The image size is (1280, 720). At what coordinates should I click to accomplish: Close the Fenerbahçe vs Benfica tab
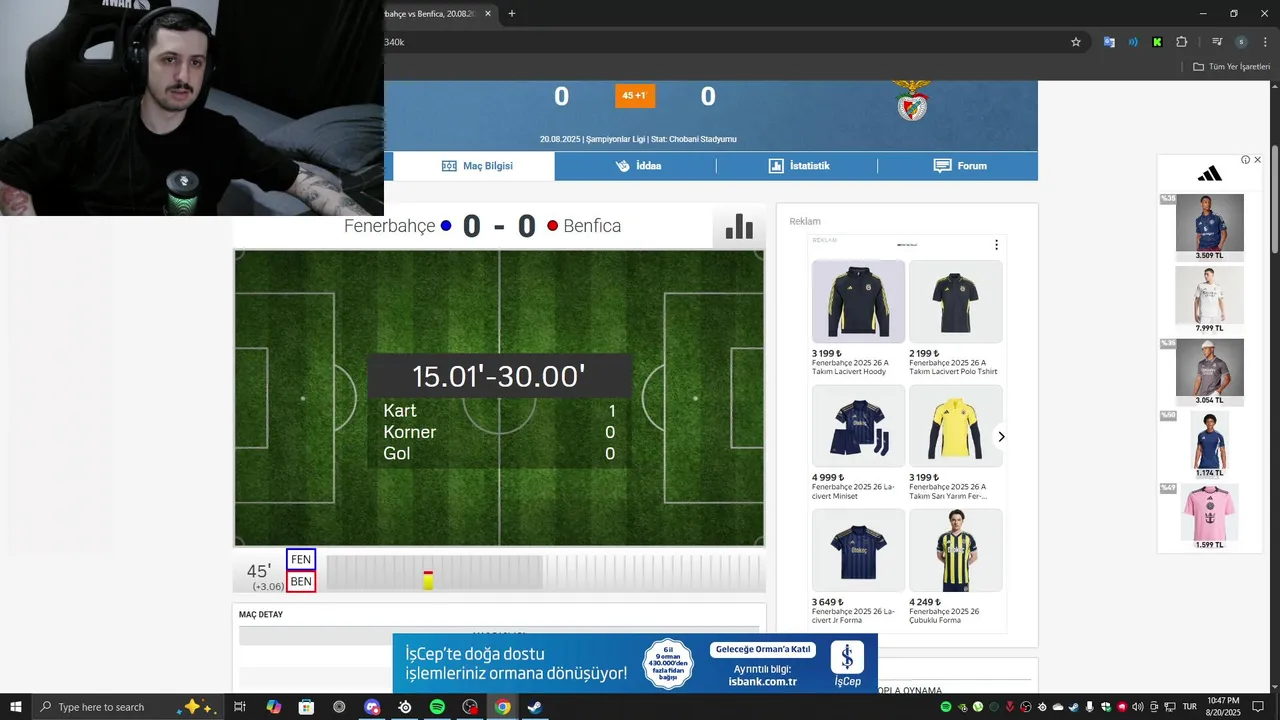click(x=487, y=14)
